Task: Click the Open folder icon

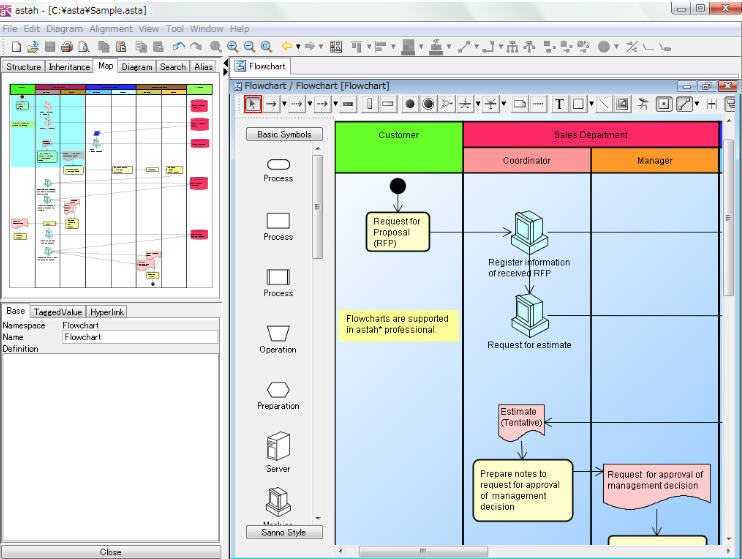Action: 33,47
